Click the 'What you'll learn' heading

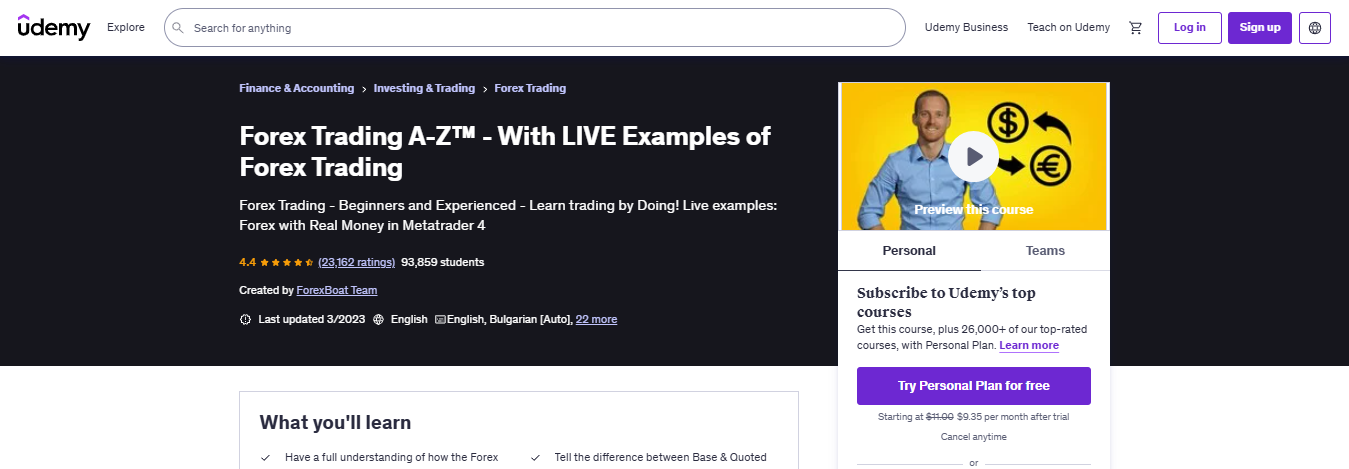pyautogui.click(x=335, y=423)
